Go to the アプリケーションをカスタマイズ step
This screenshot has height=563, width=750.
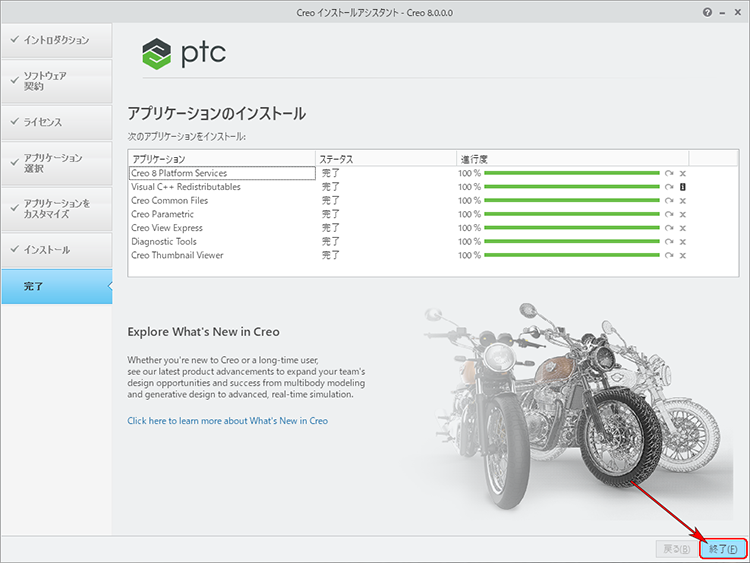(56, 209)
